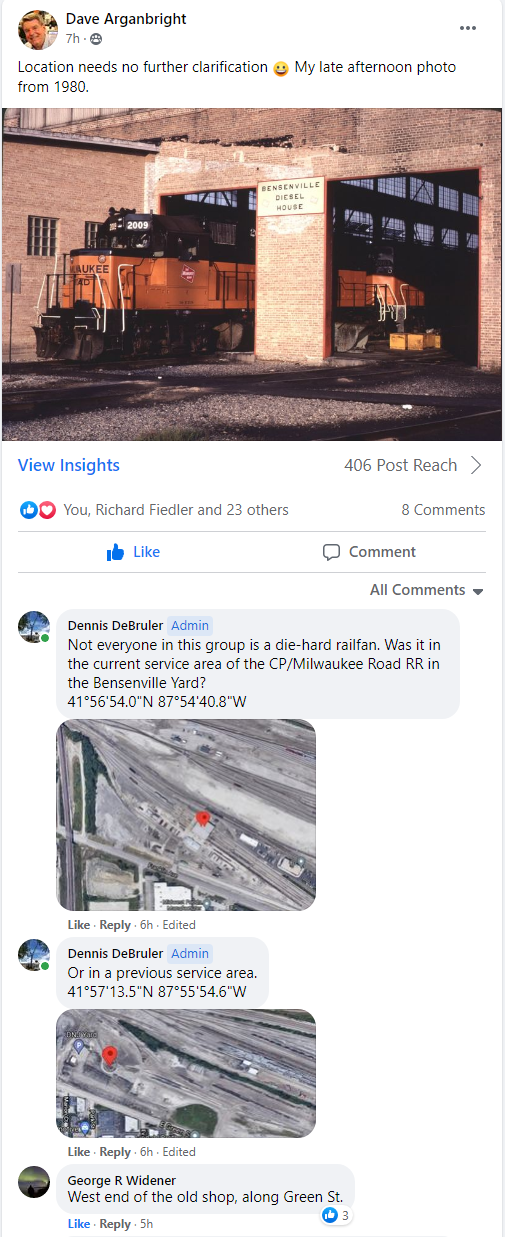Click the Dave Arganbright author name
The width and height of the screenshot is (505, 1237).
126,19
